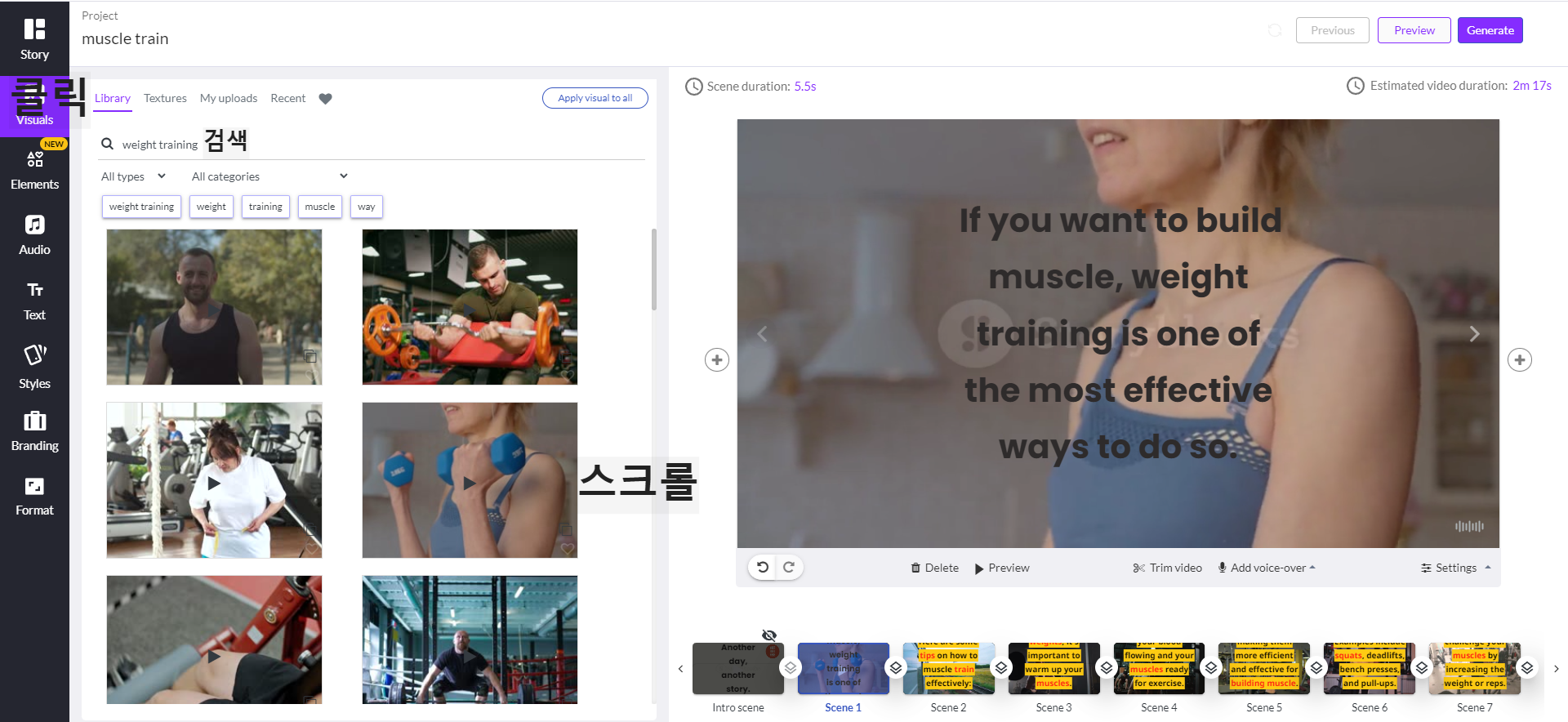
Task: Select the 'weight training' keyword tag
Action: tap(141, 207)
